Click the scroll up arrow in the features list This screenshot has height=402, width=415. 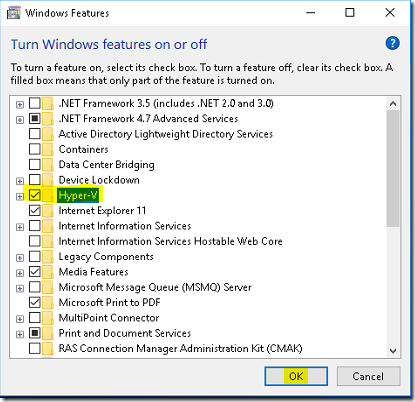(x=393, y=104)
